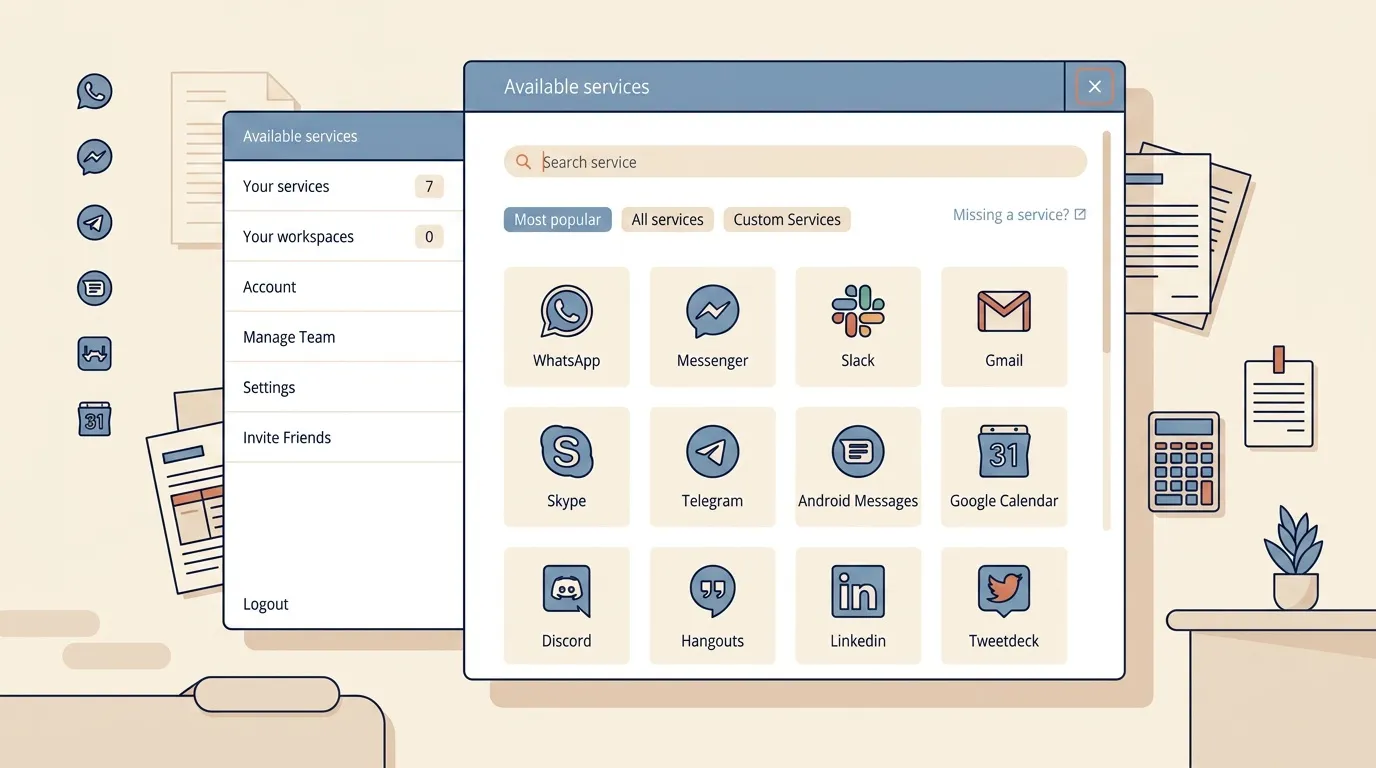Open Your workspaces in the sidebar menu
Viewport: 1376px width, 768px height.
(x=344, y=236)
